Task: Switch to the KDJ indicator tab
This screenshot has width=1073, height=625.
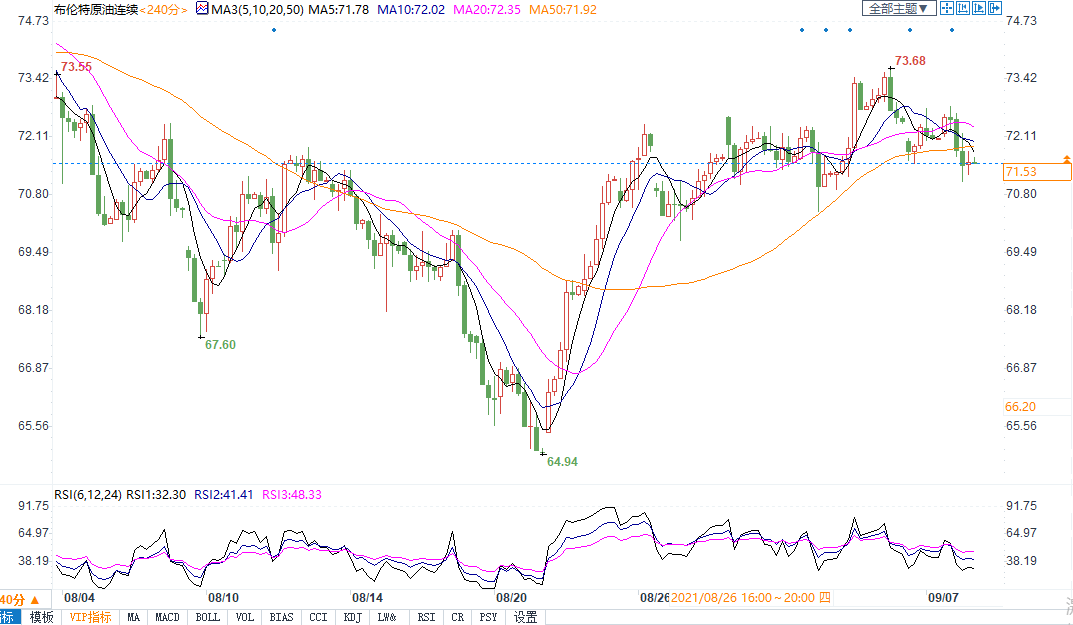Action: (352, 617)
